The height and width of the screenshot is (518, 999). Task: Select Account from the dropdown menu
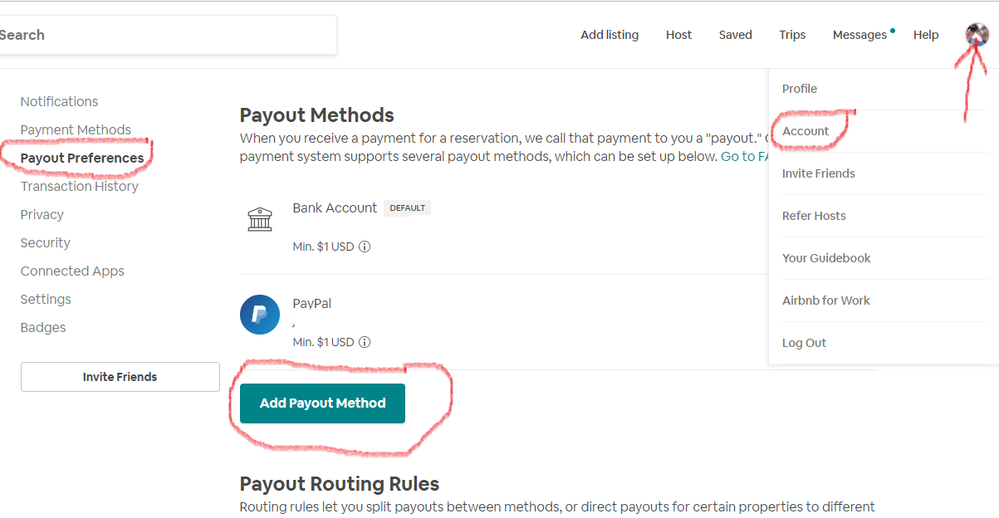(805, 131)
